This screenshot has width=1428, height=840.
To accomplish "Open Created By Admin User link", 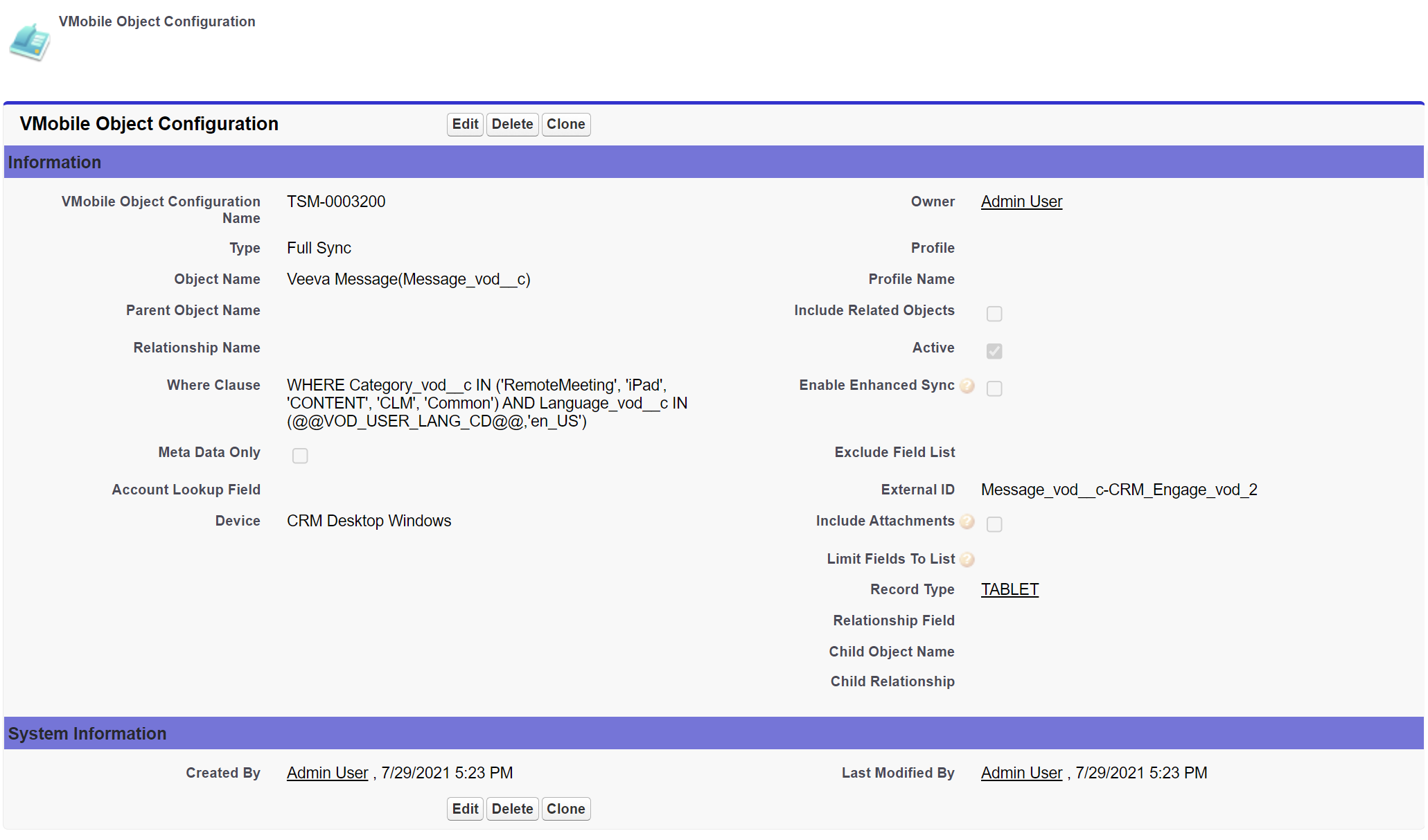I will point(327,773).
